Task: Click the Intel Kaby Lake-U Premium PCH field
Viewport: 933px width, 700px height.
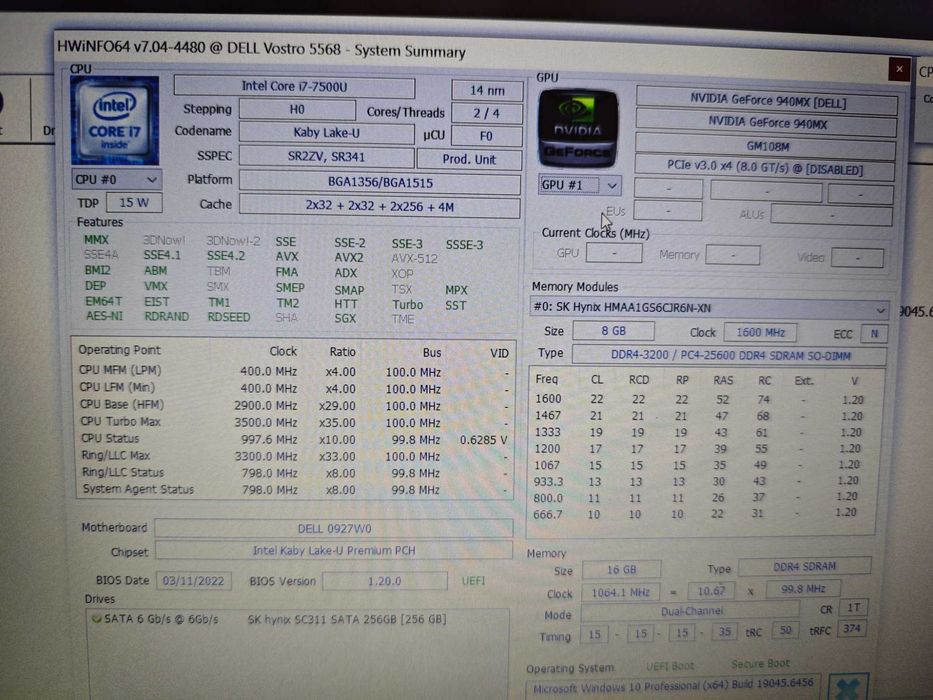Action: [334, 551]
